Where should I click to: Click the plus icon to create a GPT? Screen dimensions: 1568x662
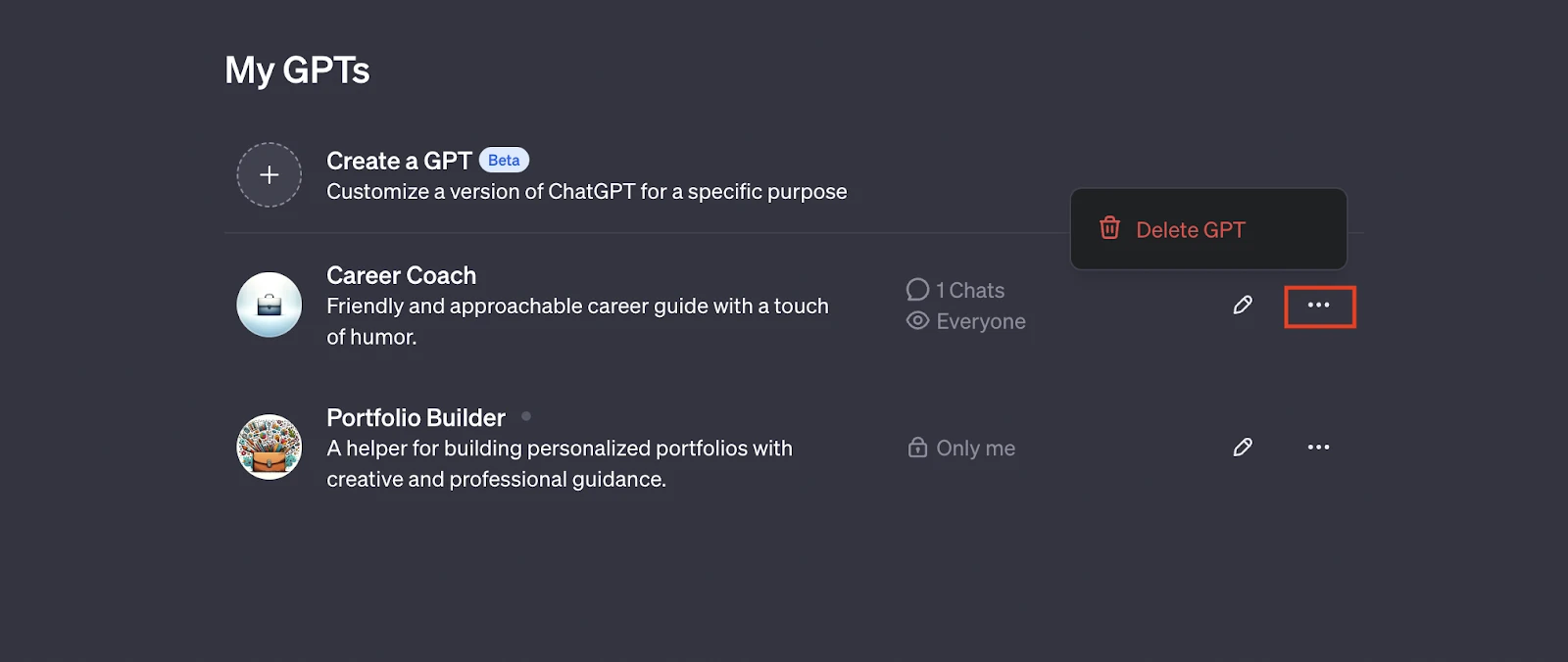(x=269, y=175)
